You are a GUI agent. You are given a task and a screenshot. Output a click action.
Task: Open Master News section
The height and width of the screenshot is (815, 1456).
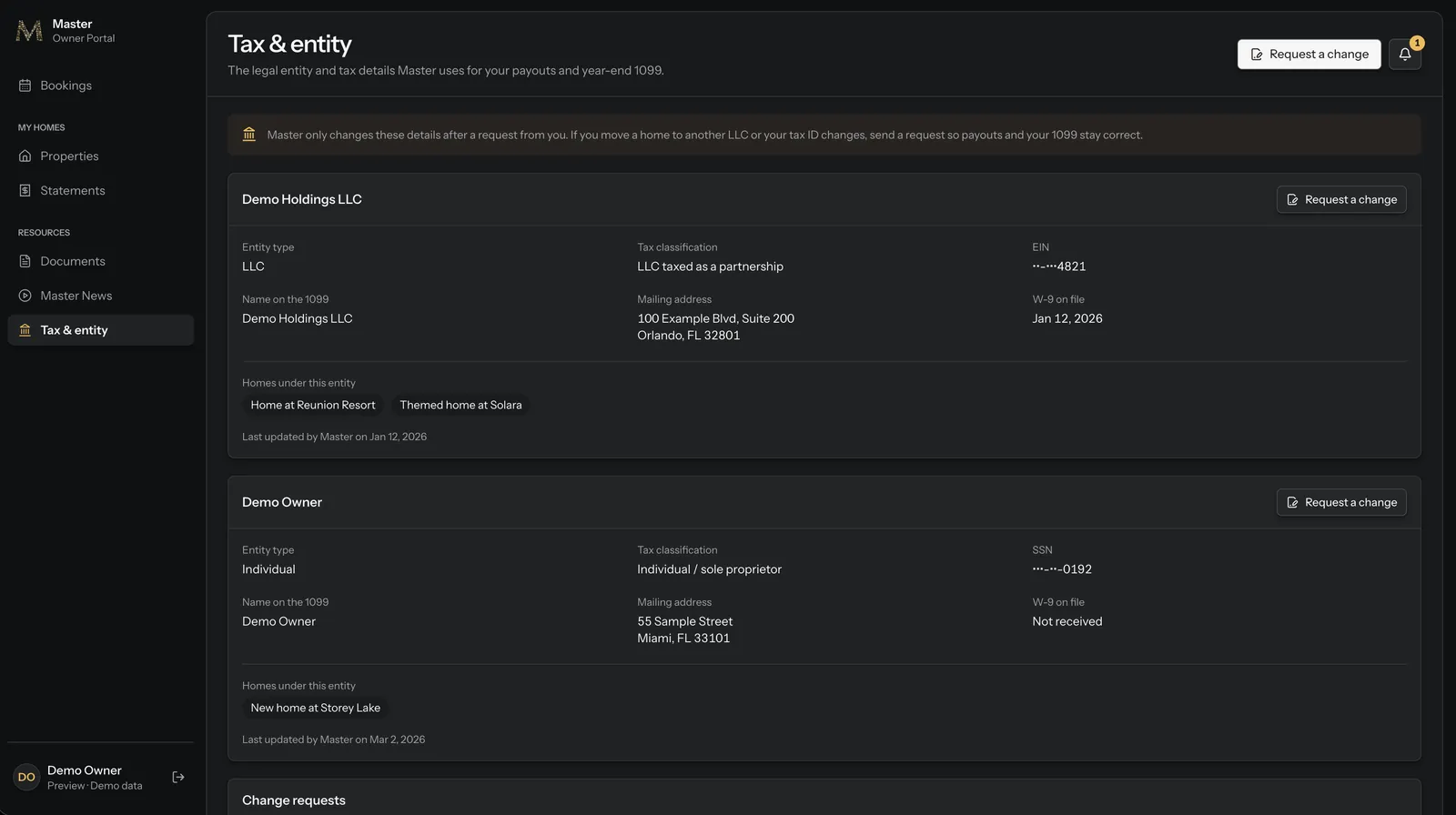coord(100,296)
